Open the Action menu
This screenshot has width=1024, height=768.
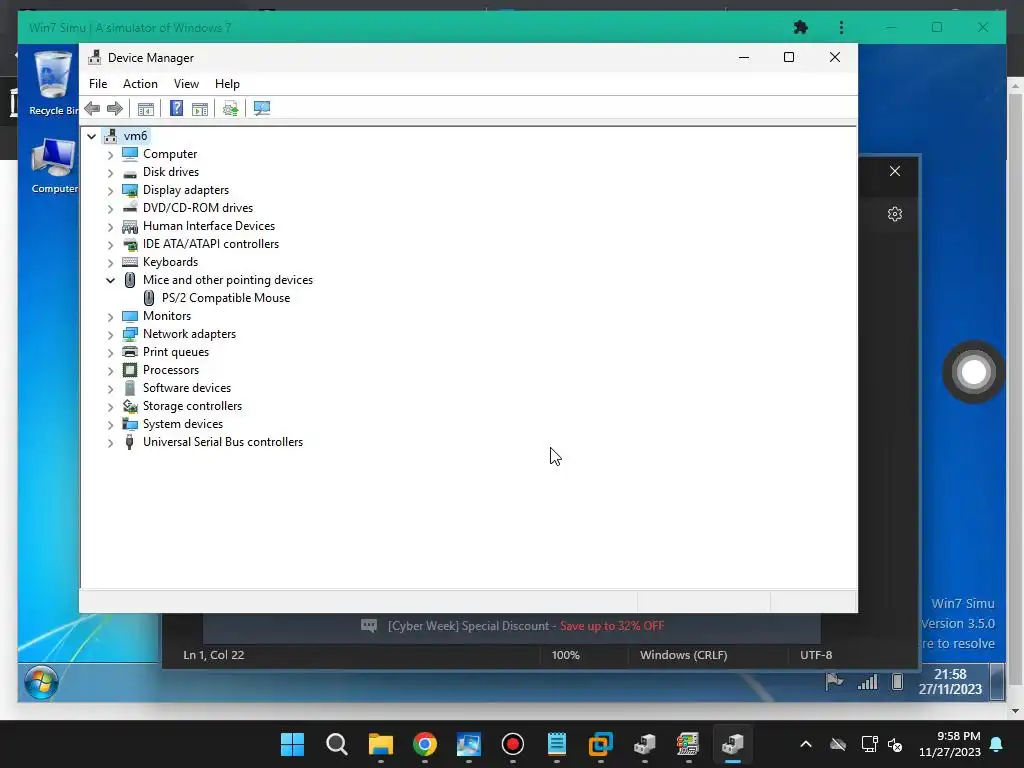(140, 84)
